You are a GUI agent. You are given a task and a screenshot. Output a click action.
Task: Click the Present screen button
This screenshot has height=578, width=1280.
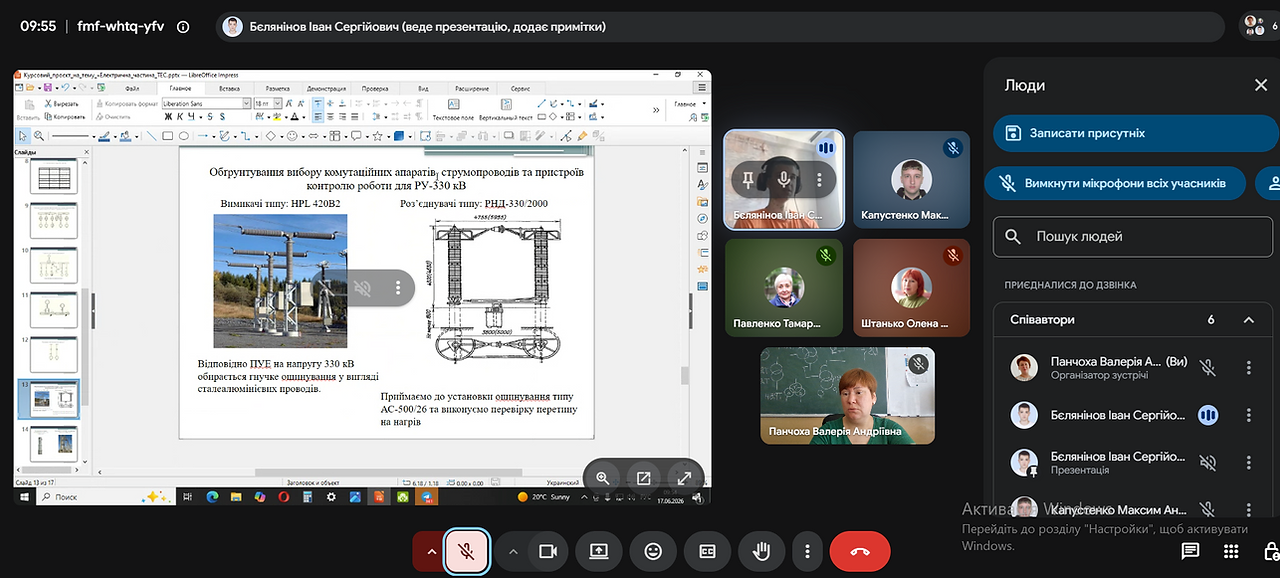tap(599, 551)
